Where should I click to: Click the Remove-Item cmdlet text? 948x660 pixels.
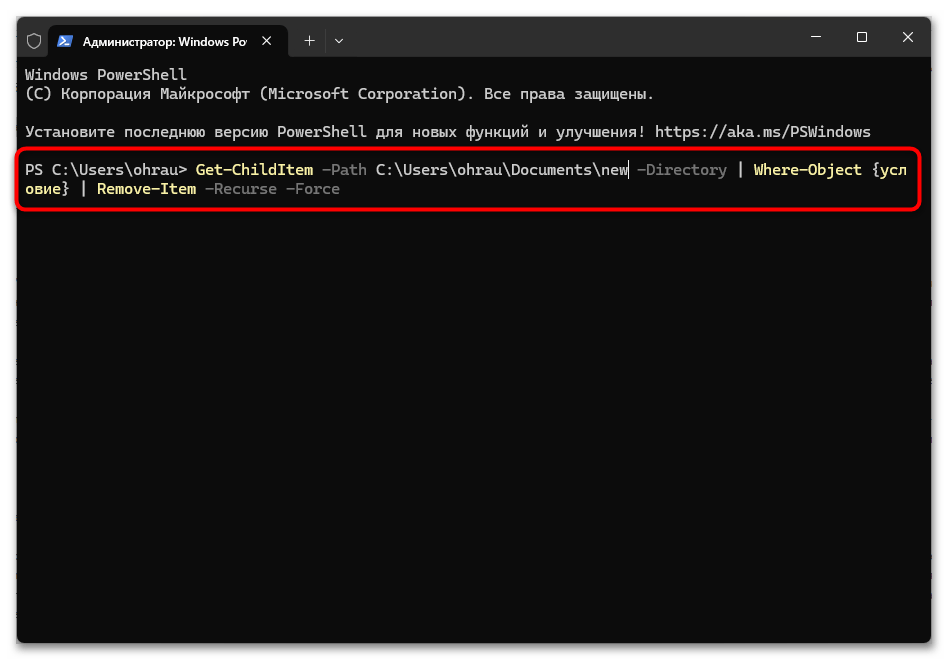pyautogui.click(x=146, y=189)
